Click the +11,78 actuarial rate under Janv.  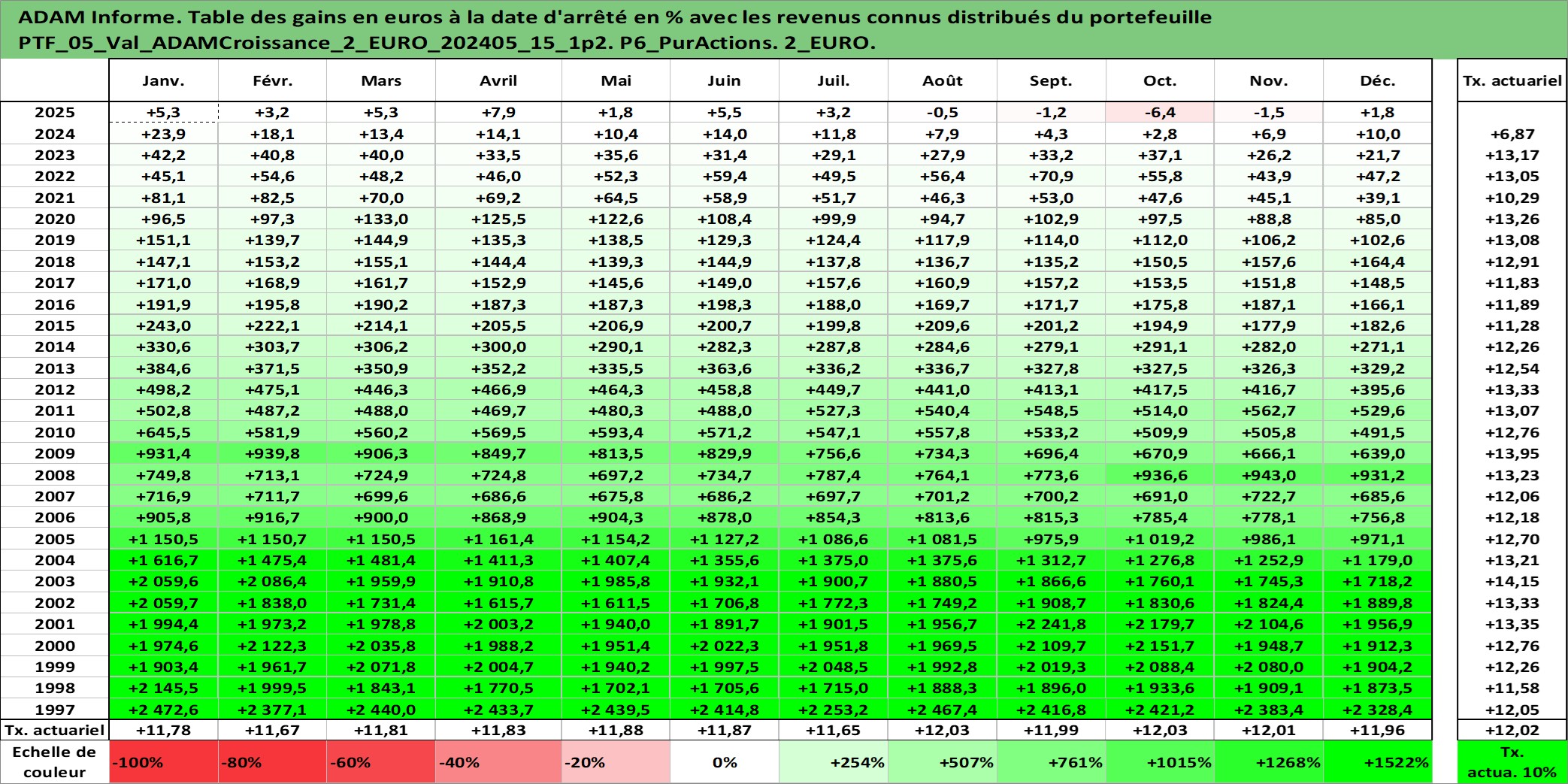tap(163, 730)
